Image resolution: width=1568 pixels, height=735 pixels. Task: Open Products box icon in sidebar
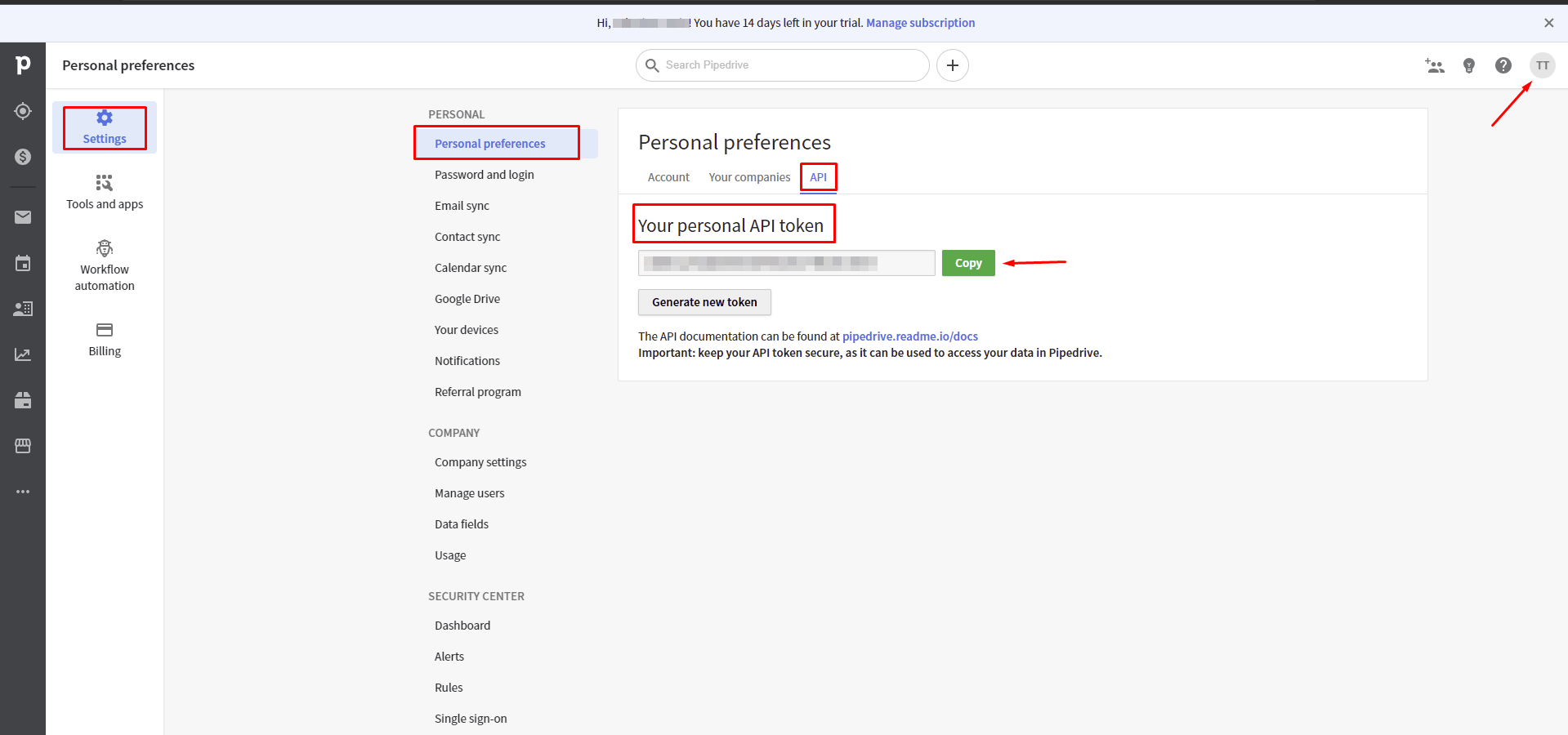click(23, 400)
